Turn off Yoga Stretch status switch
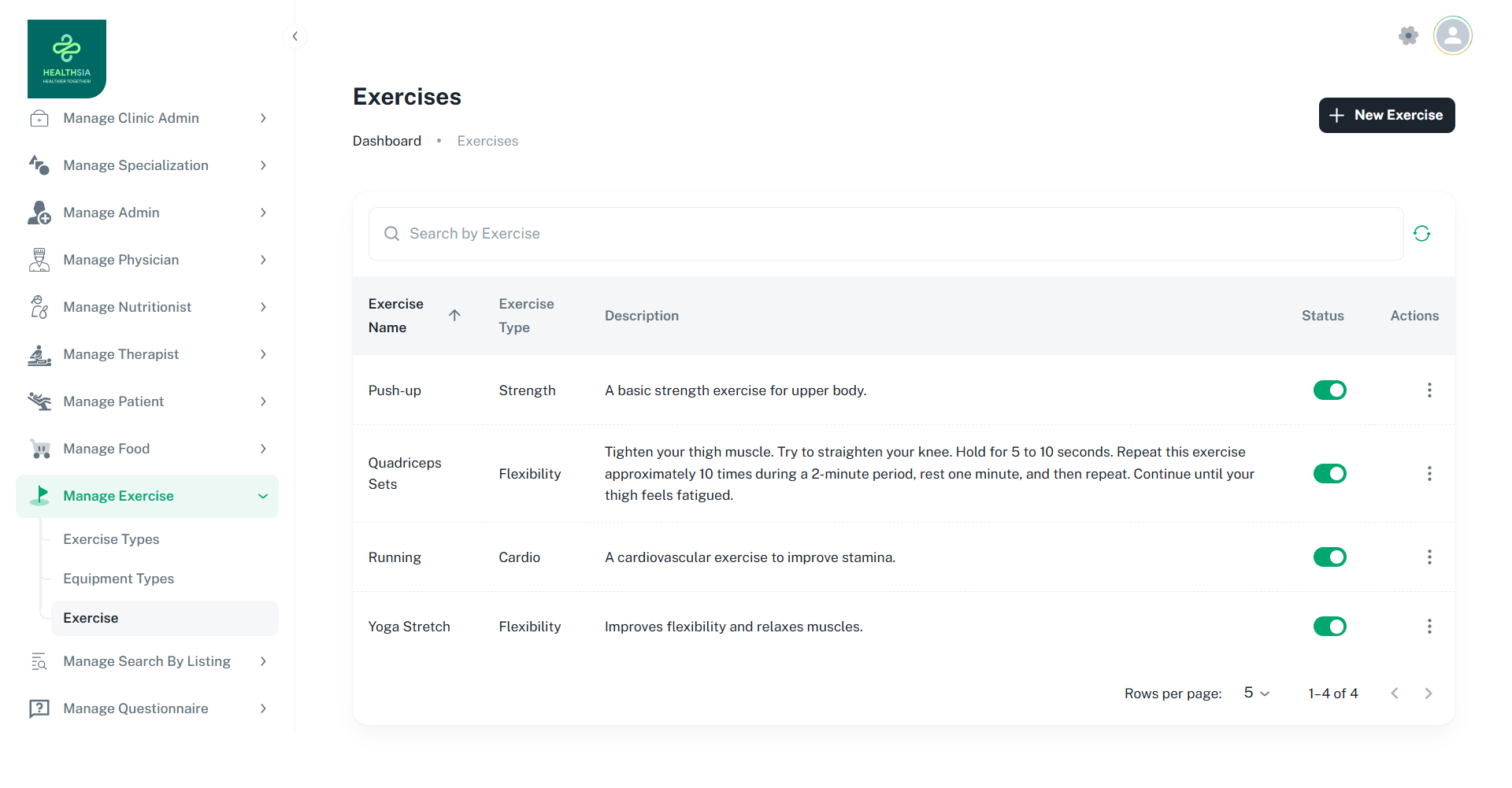This screenshot has width=1512, height=788. (x=1329, y=627)
